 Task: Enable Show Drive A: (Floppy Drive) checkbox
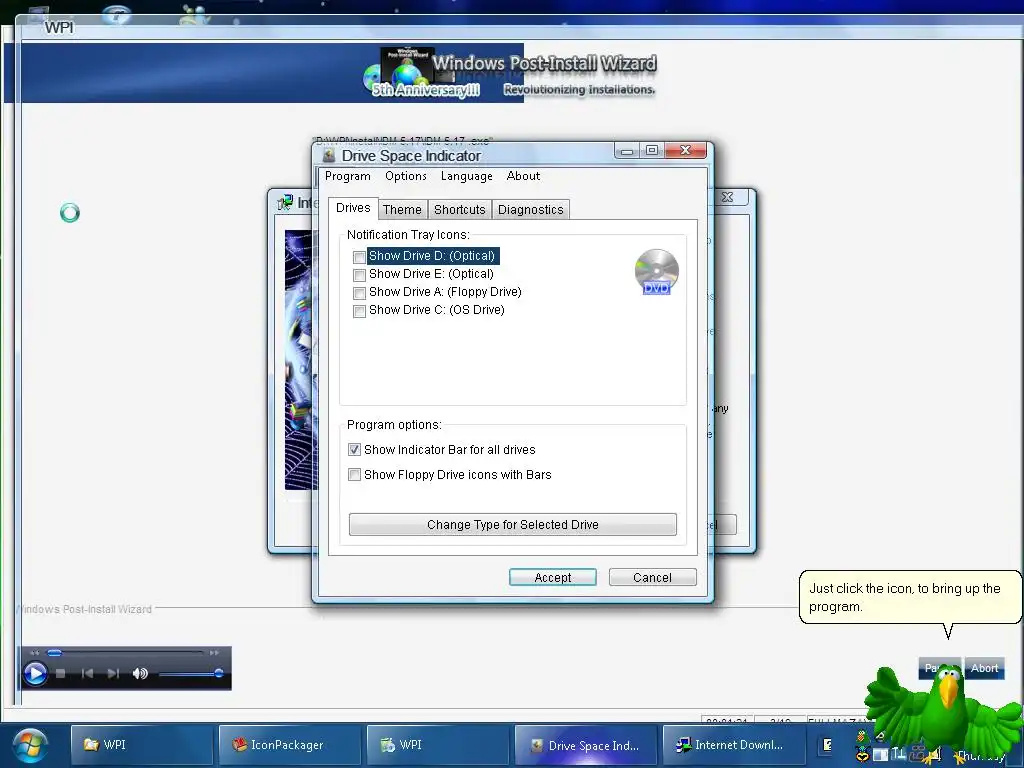359,293
